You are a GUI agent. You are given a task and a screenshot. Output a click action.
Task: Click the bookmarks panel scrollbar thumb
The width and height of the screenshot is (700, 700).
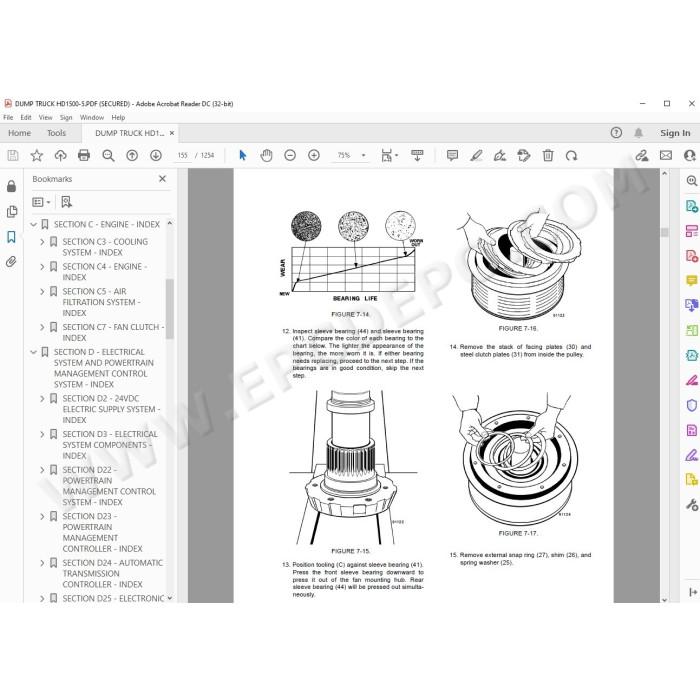(x=170, y=309)
